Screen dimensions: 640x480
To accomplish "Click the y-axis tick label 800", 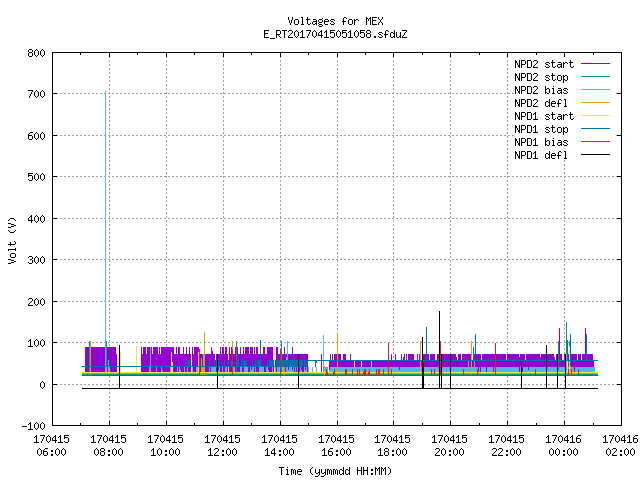I will (37, 53).
